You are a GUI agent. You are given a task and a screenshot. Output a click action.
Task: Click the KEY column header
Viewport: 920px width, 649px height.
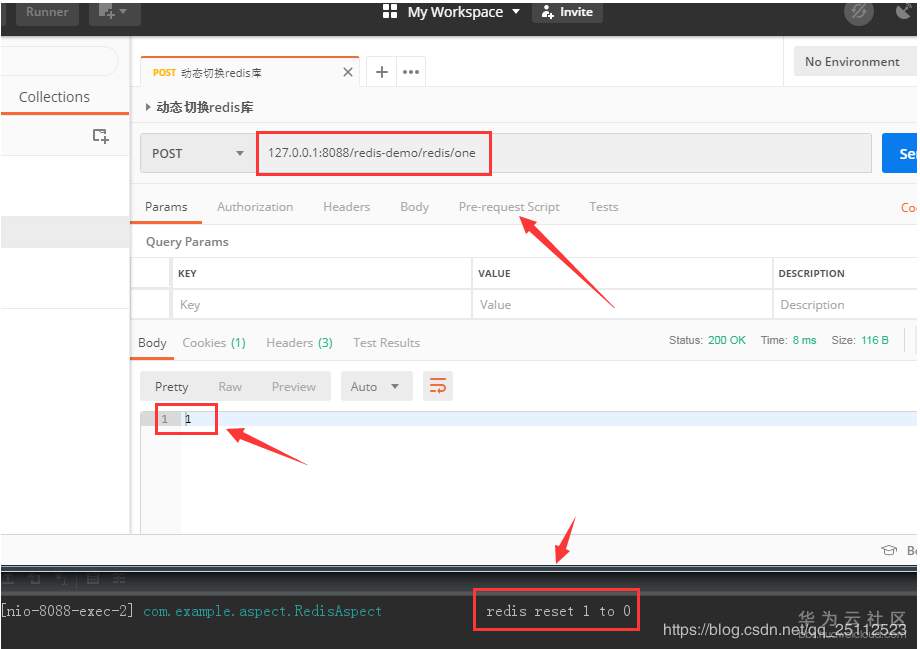[187, 273]
